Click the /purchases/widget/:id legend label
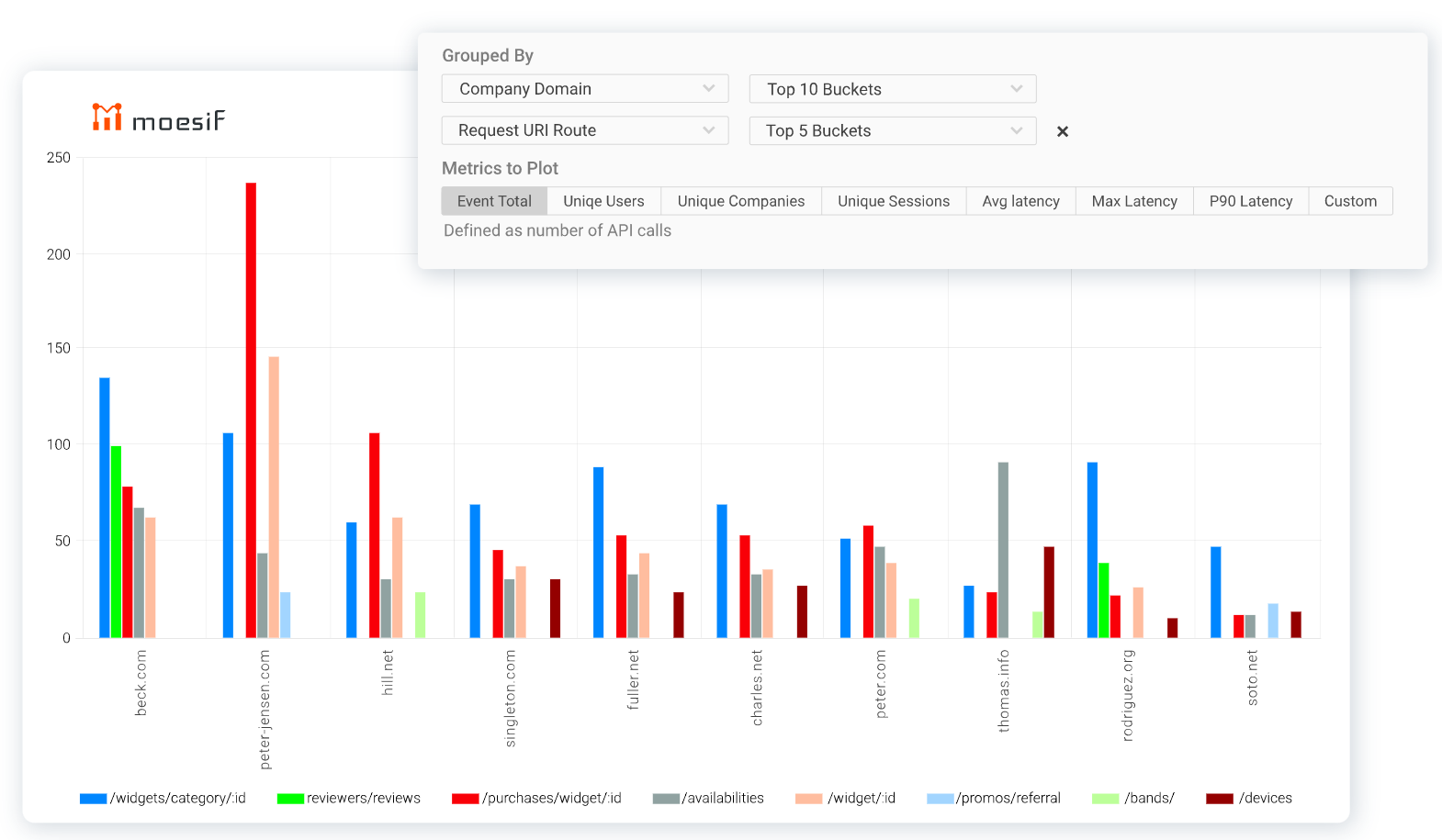Image resolution: width=1442 pixels, height=840 pixels. pos(552,799)
